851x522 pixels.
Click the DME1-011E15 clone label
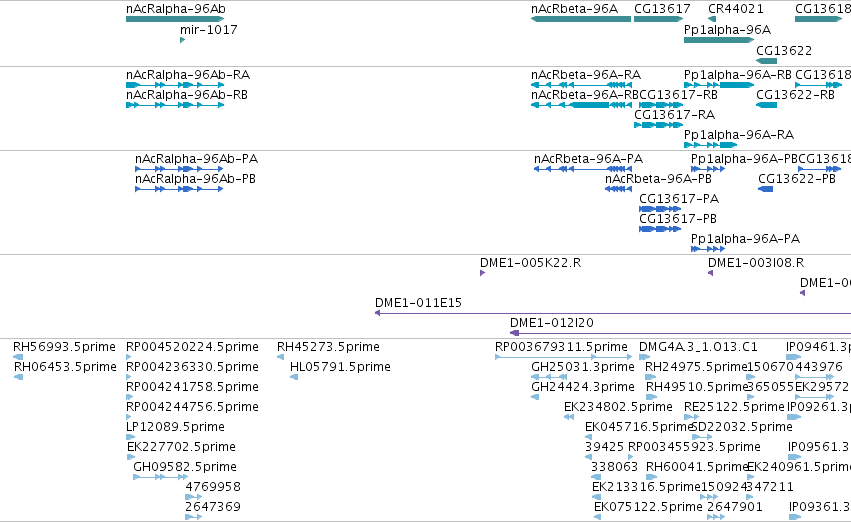point(418,303)
